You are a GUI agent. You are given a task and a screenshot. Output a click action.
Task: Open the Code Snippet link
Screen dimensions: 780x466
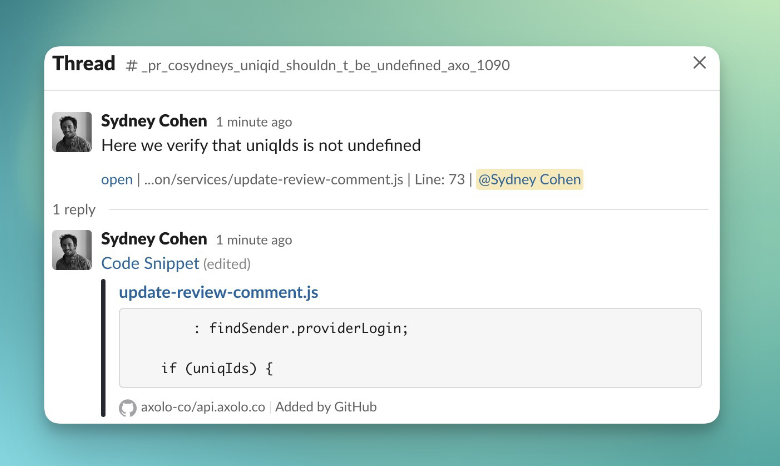click(150, 264)
